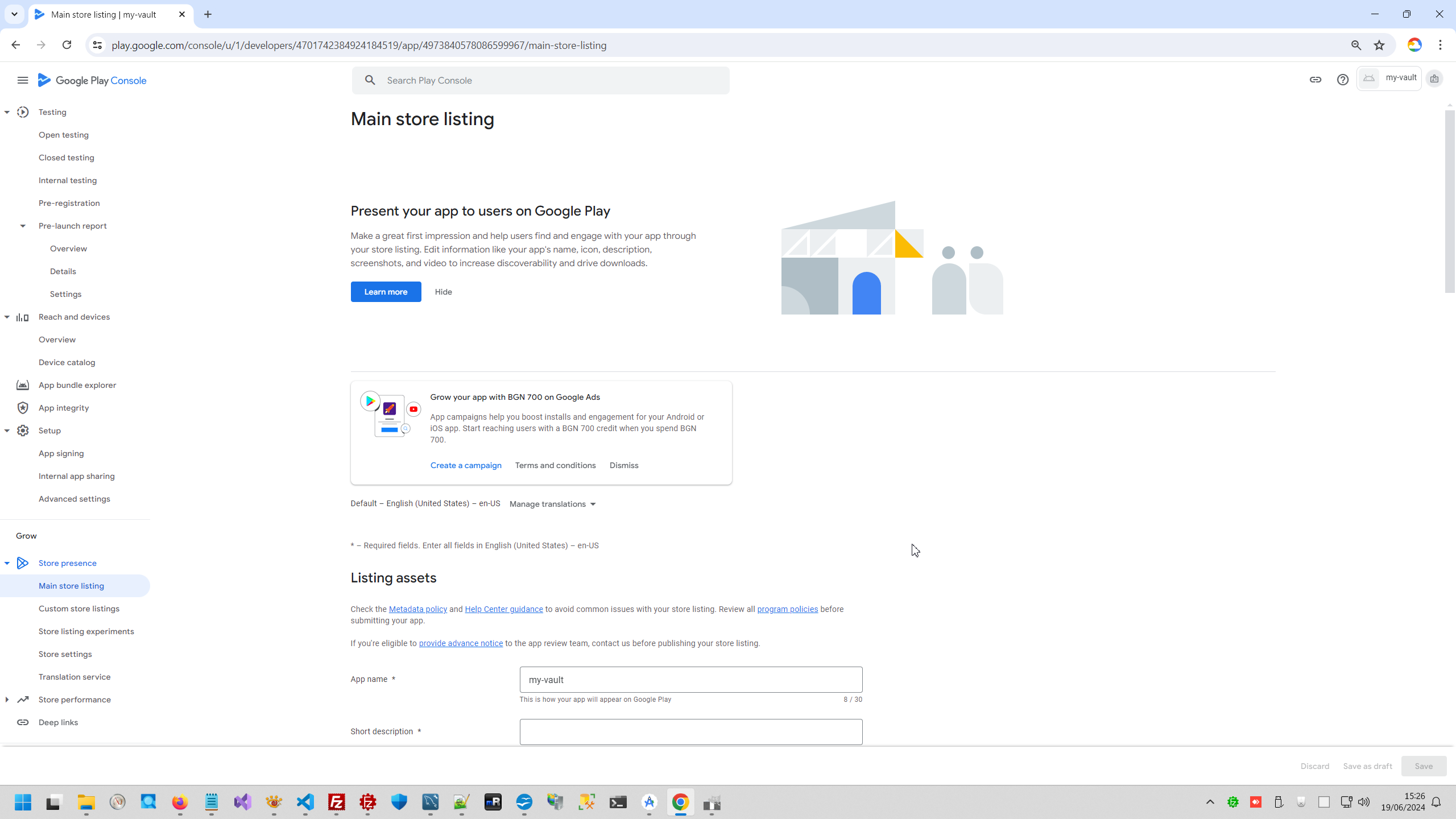Click Create a campaign link
Viewport: 1456px width, 819px height.
466,465
